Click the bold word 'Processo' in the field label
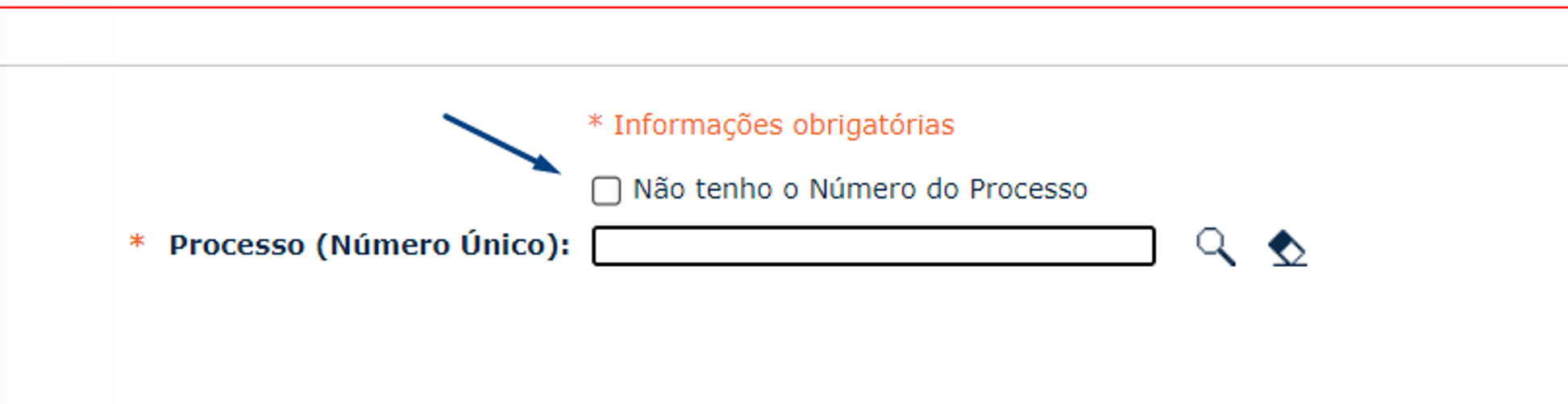The width and height of the screenshot is (1568, 404). click(237, 245)
